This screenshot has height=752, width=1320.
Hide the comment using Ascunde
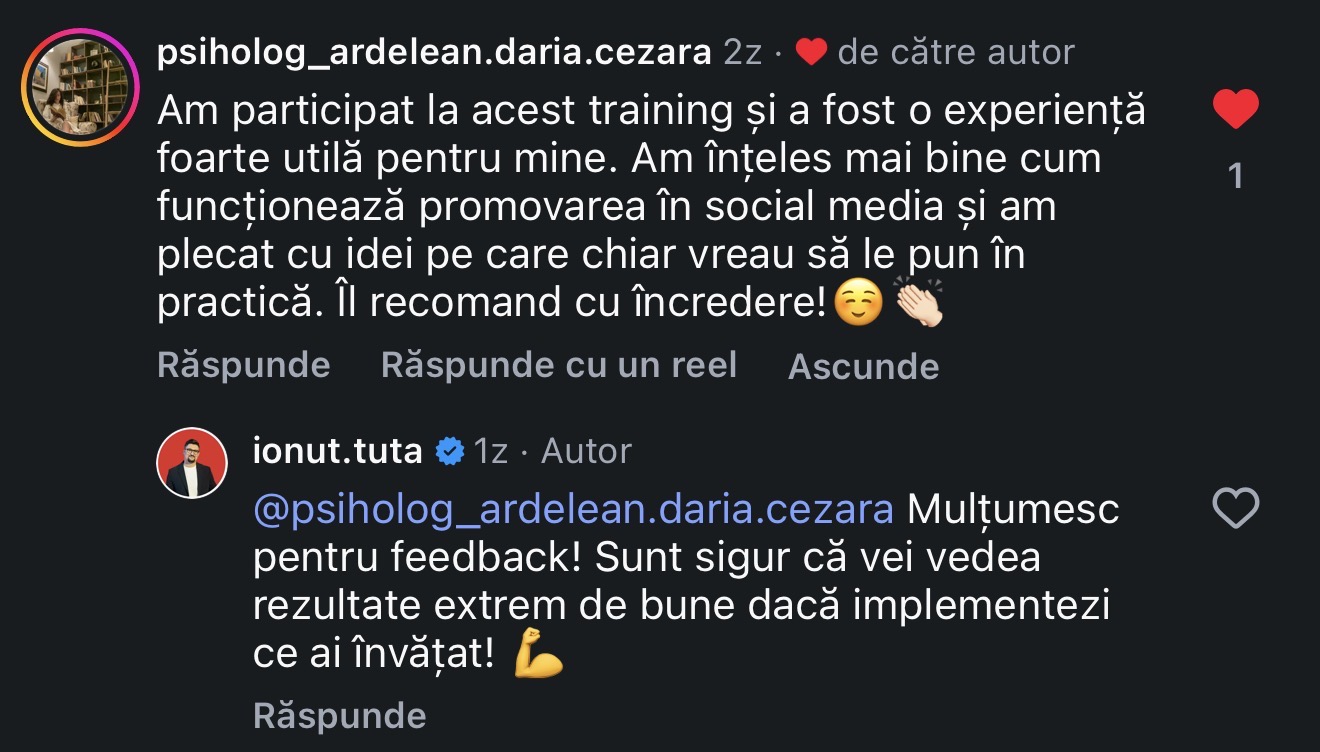(864, 366)
